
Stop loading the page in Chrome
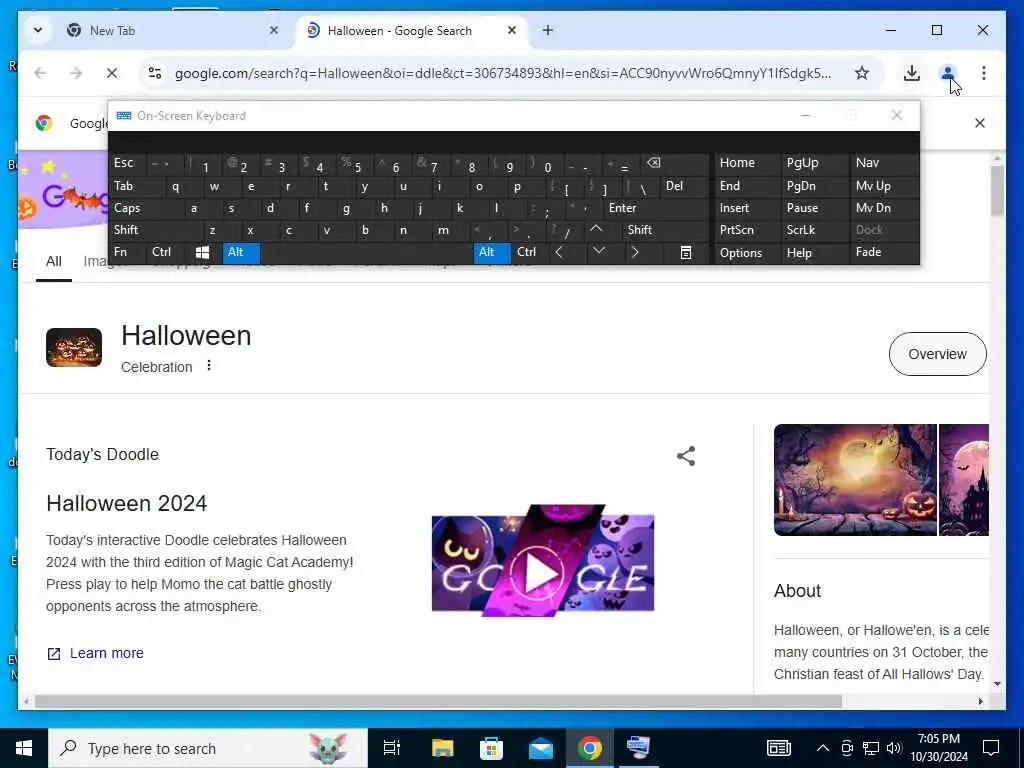pyautogui.click(x=112, y=73)
